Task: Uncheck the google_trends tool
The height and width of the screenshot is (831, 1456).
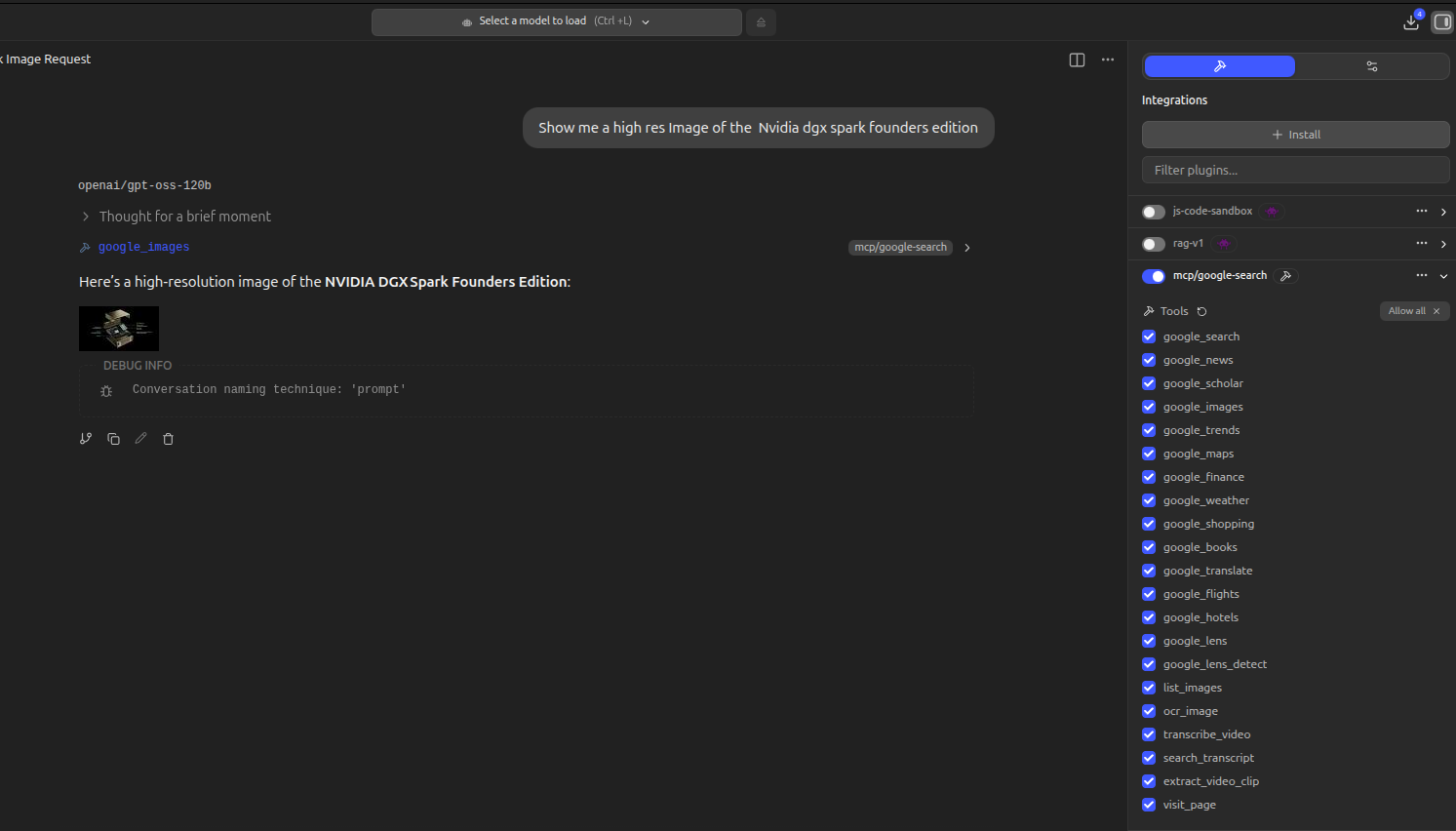Action: 1149,430
